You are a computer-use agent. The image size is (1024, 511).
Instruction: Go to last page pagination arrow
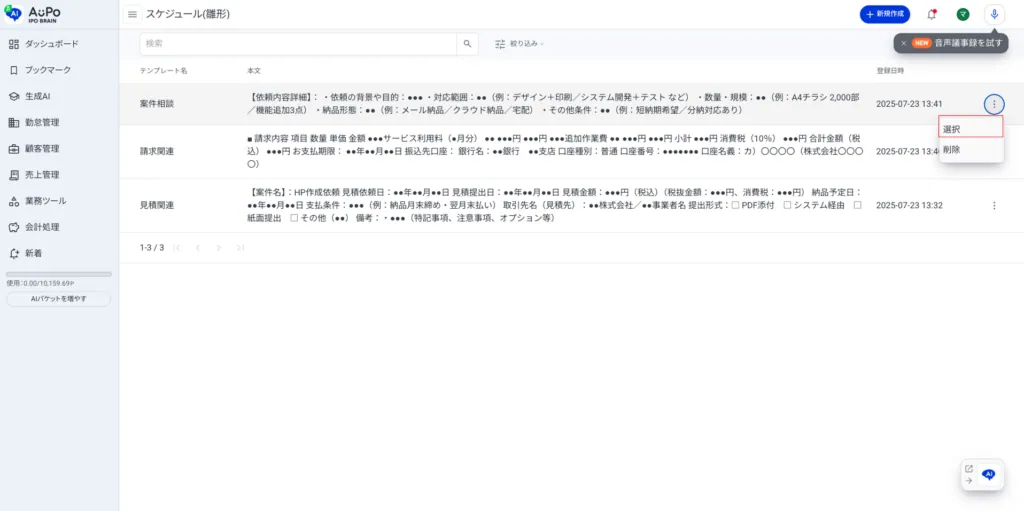click(x=240, y=248)
